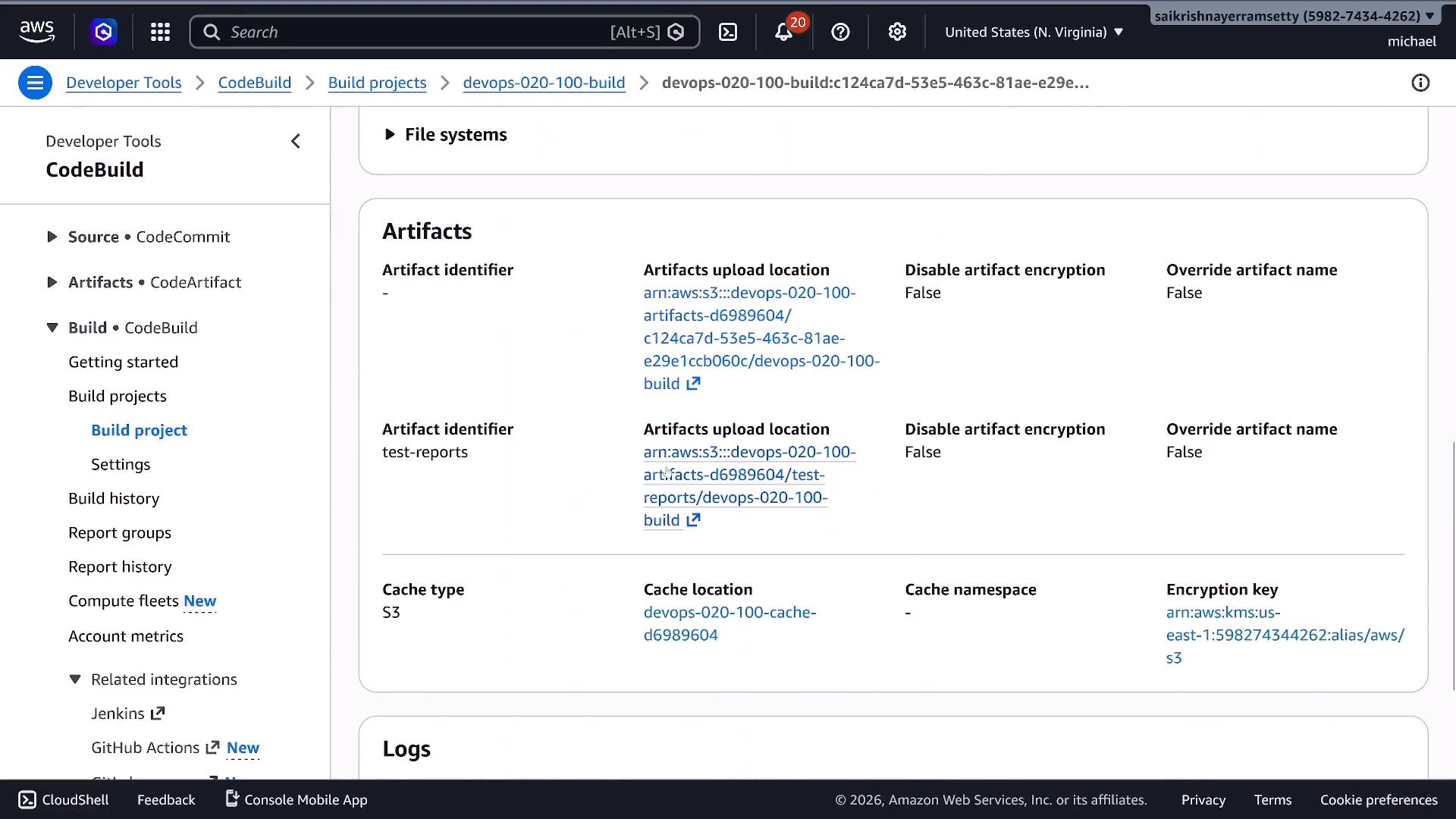
Task: Open the devops-020-100-cache-d6989604 cache location link
Action: [x=730, y=623]
